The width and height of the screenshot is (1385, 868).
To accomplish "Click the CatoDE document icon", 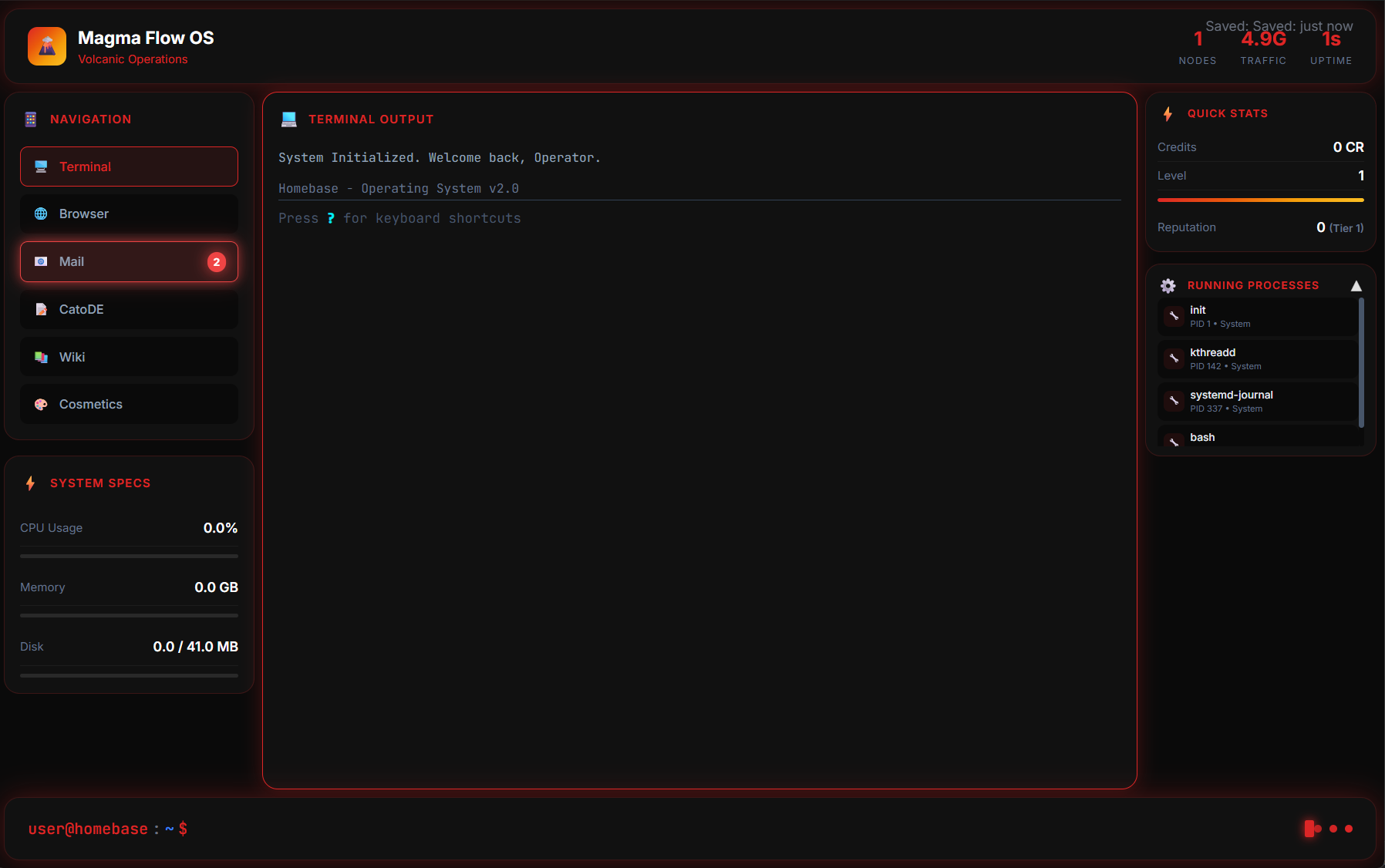I will click(x=40, y=309).
